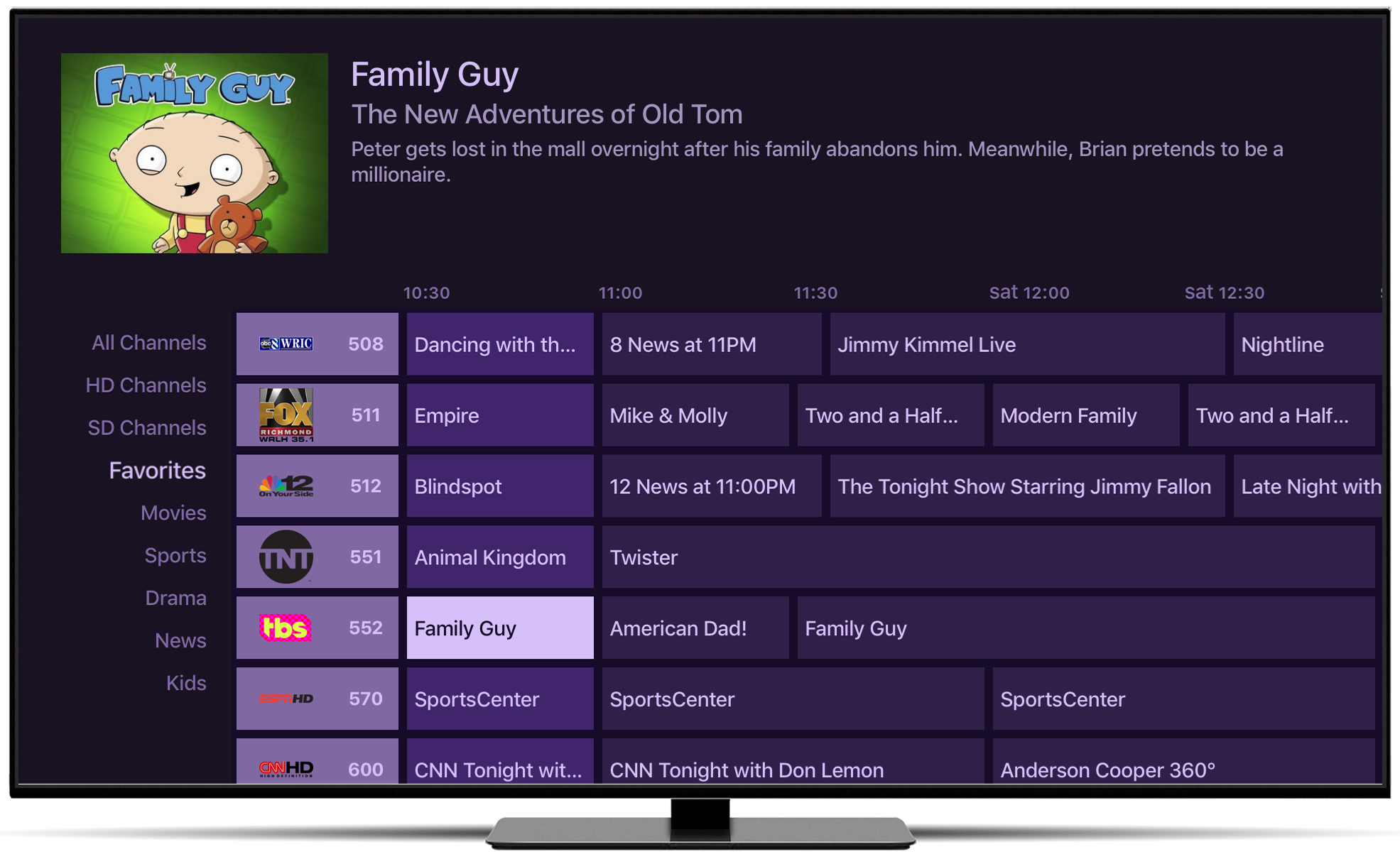The width and height of the screenshot is (1400, 859).
Task: Expand the Movies category
Action: 175,512
